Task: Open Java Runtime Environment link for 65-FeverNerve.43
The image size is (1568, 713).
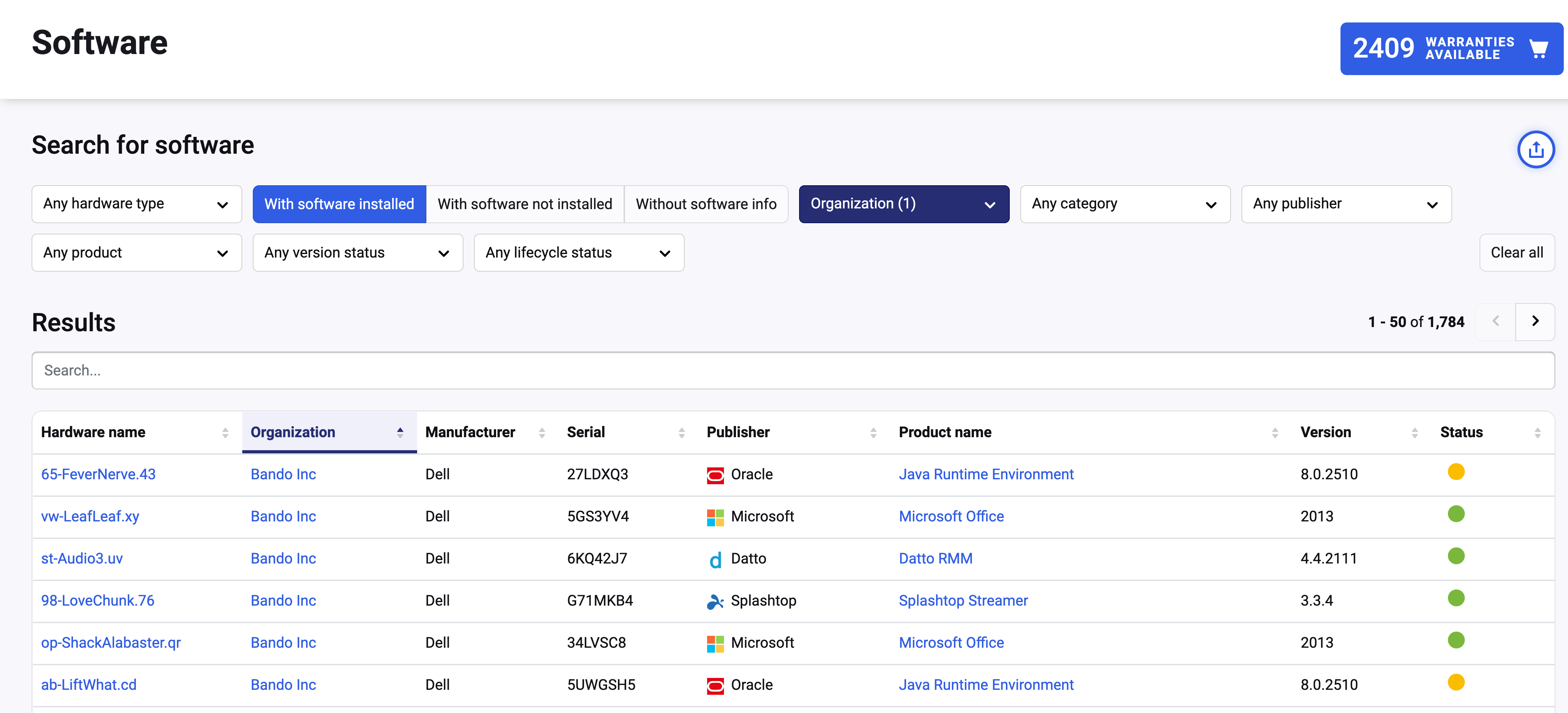Action: (x=986, y=474)
